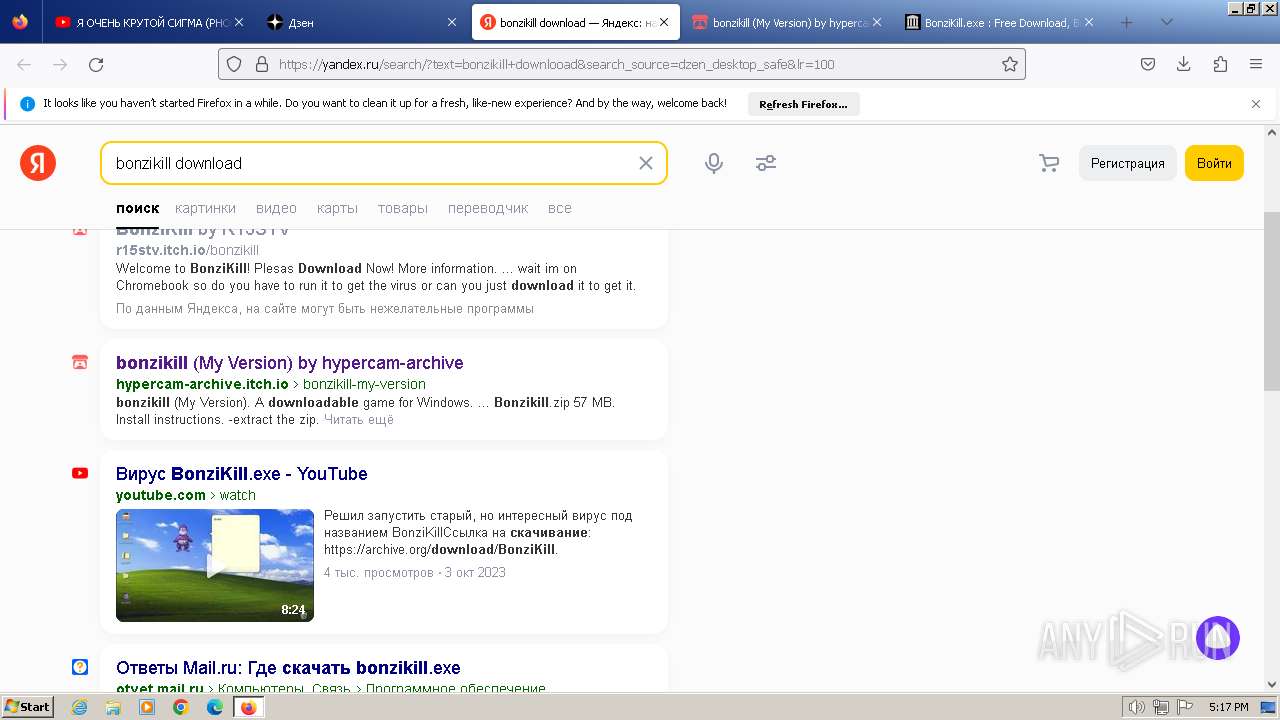1280x720 pixels.
Task: Launch Microsoft Edge from taskbar
Action: 215,707
